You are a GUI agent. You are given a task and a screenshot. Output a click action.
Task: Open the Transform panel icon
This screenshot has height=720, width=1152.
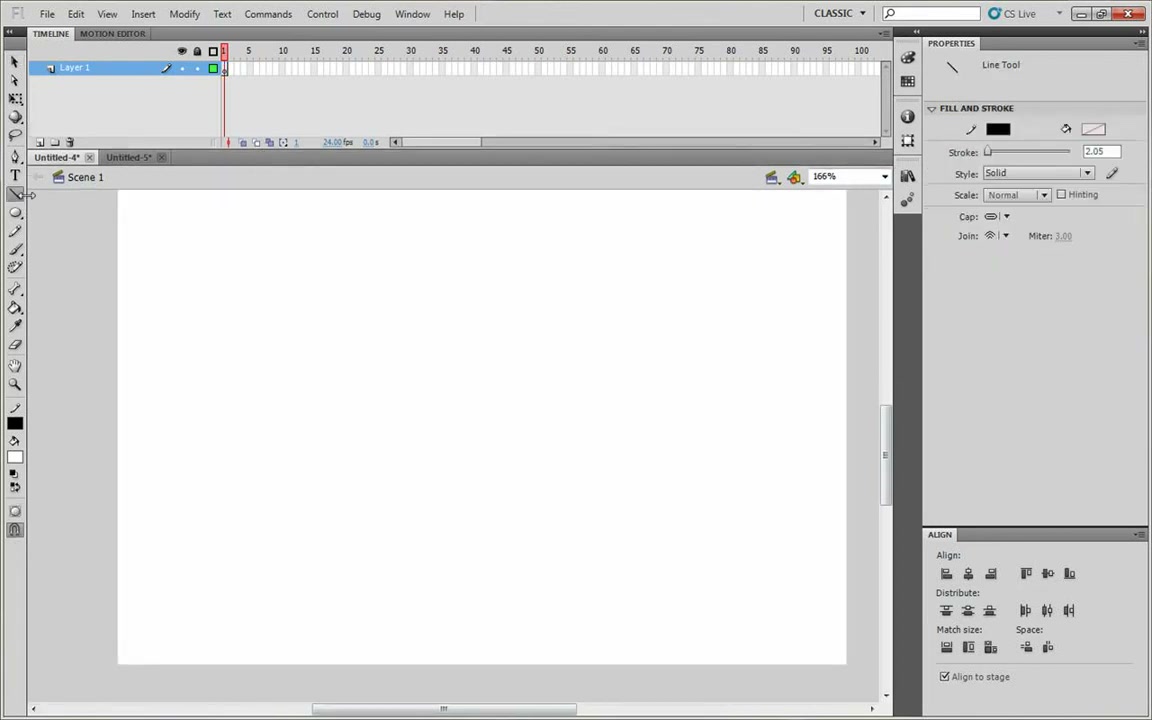pyautogui.click(x=908, y=140)
